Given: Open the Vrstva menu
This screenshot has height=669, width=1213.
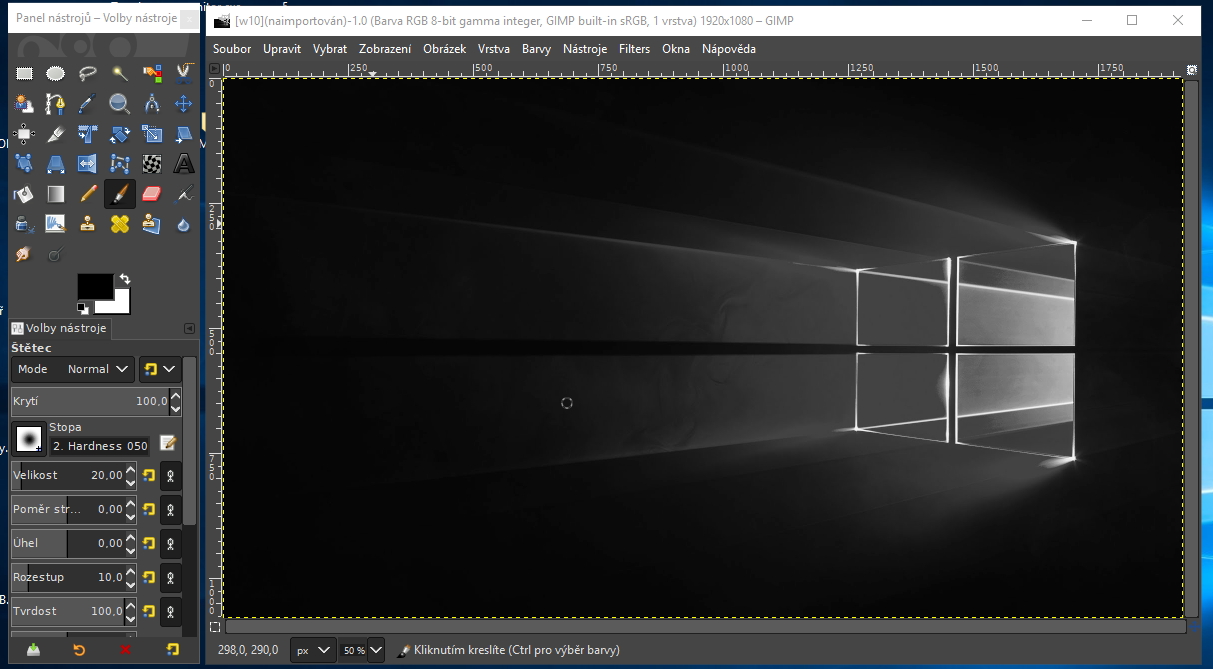Looking at the screenshot, I should [494, 48].
